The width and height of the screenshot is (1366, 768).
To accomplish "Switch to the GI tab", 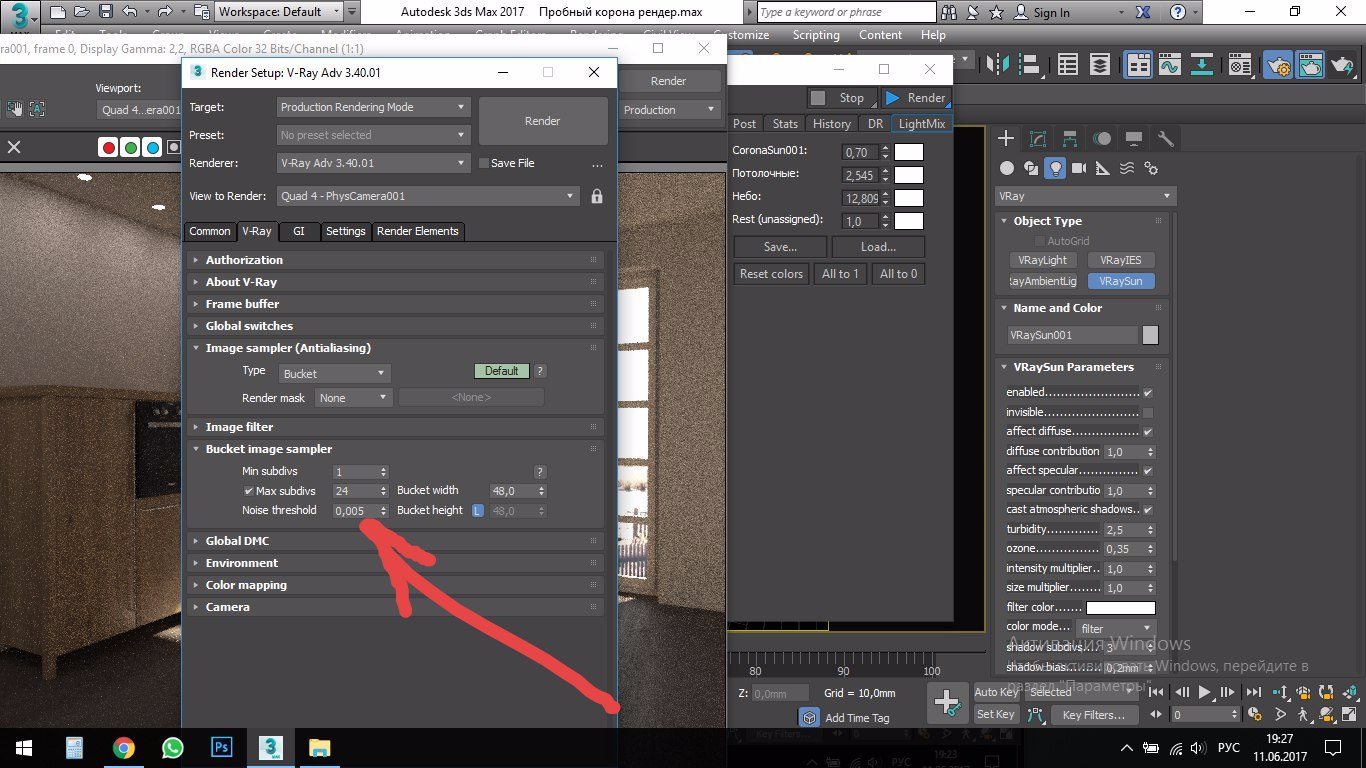I will pyautogui.click(x=298, y=231).
